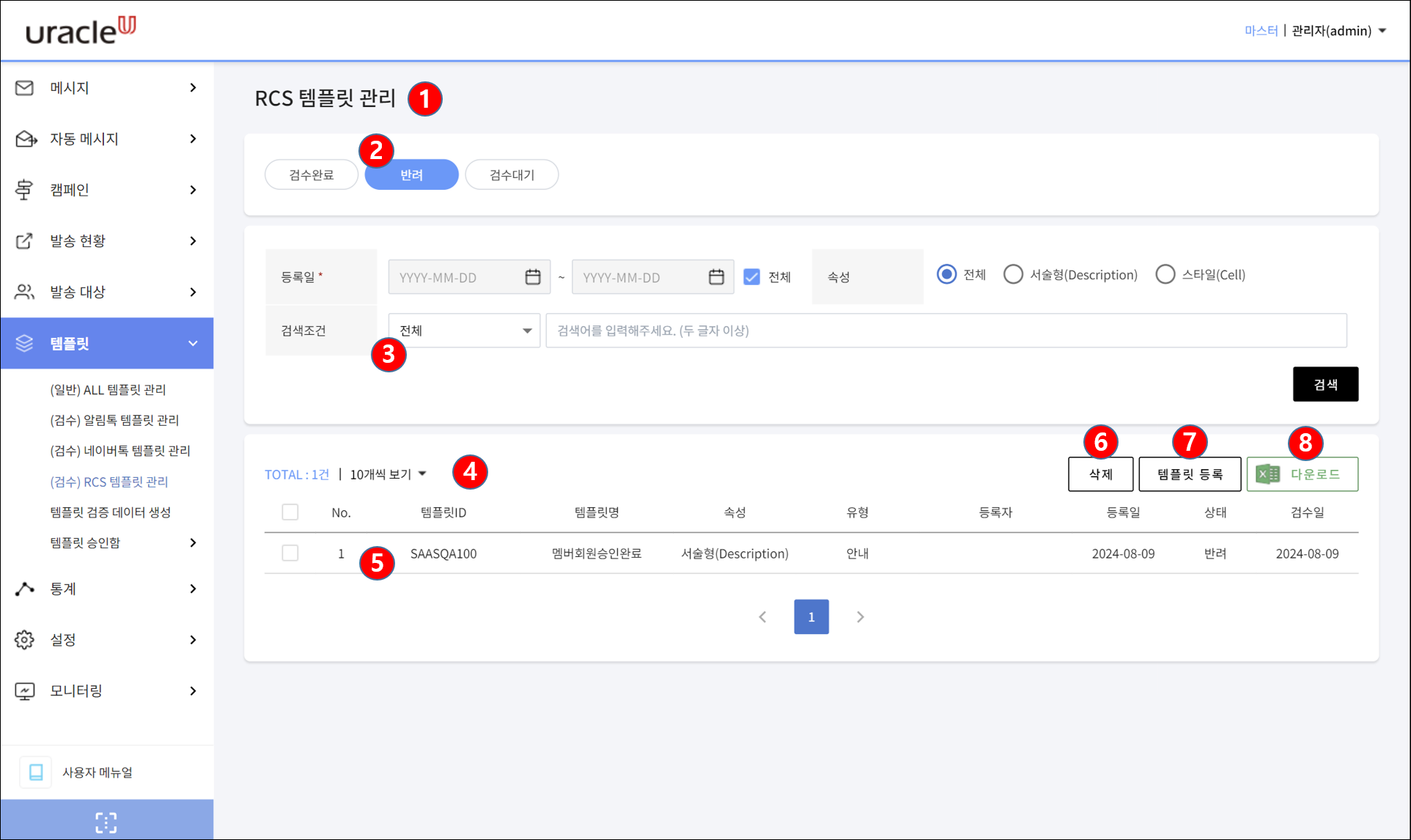The height and width of the screenshot is (840, 1411).
Task: Focus the start date YYYY-MM-DD field
Action: [469, 277]
